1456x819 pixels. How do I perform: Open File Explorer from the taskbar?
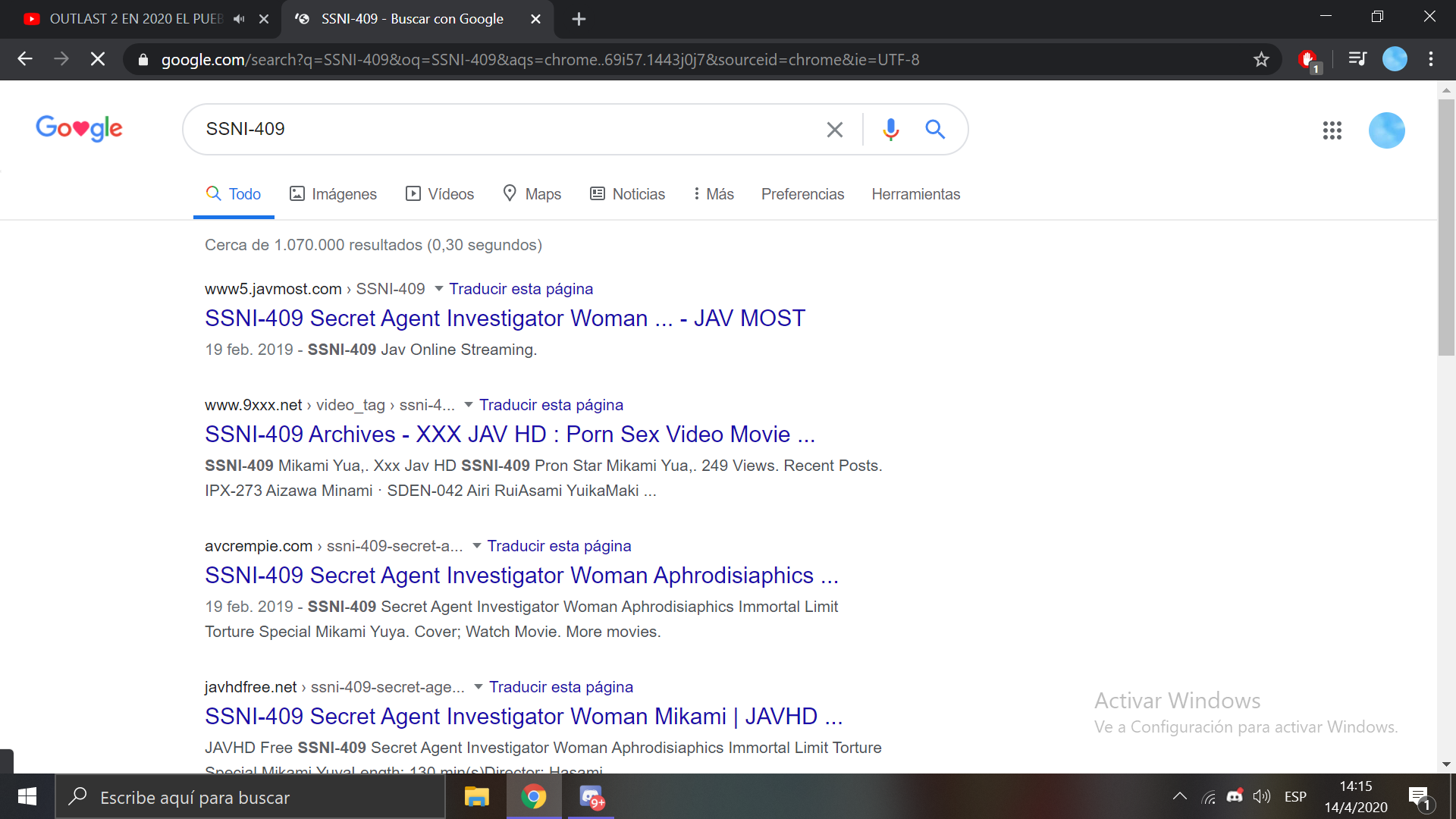[476, 797]
